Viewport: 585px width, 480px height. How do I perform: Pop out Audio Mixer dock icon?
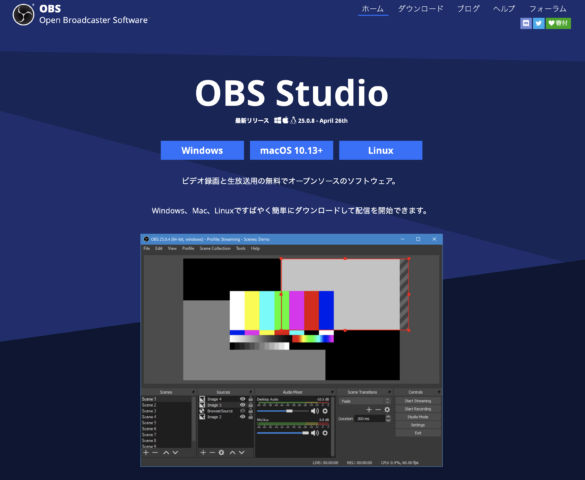332,392
